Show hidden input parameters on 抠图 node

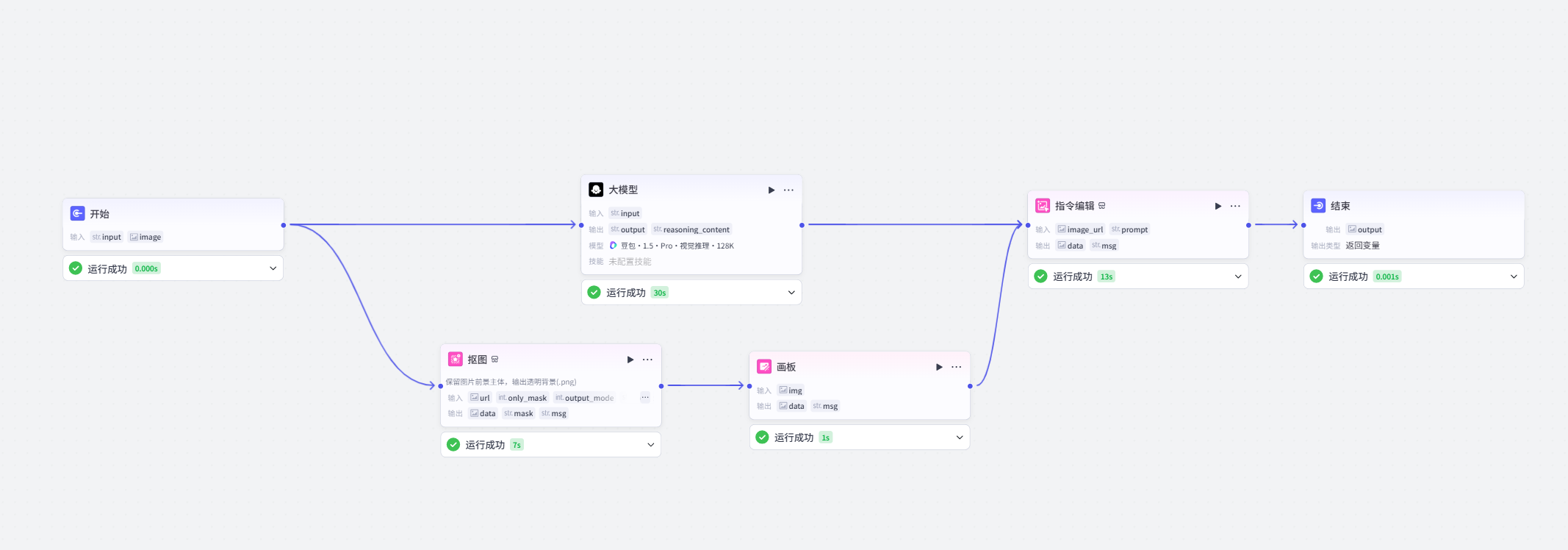coord(644,398)
